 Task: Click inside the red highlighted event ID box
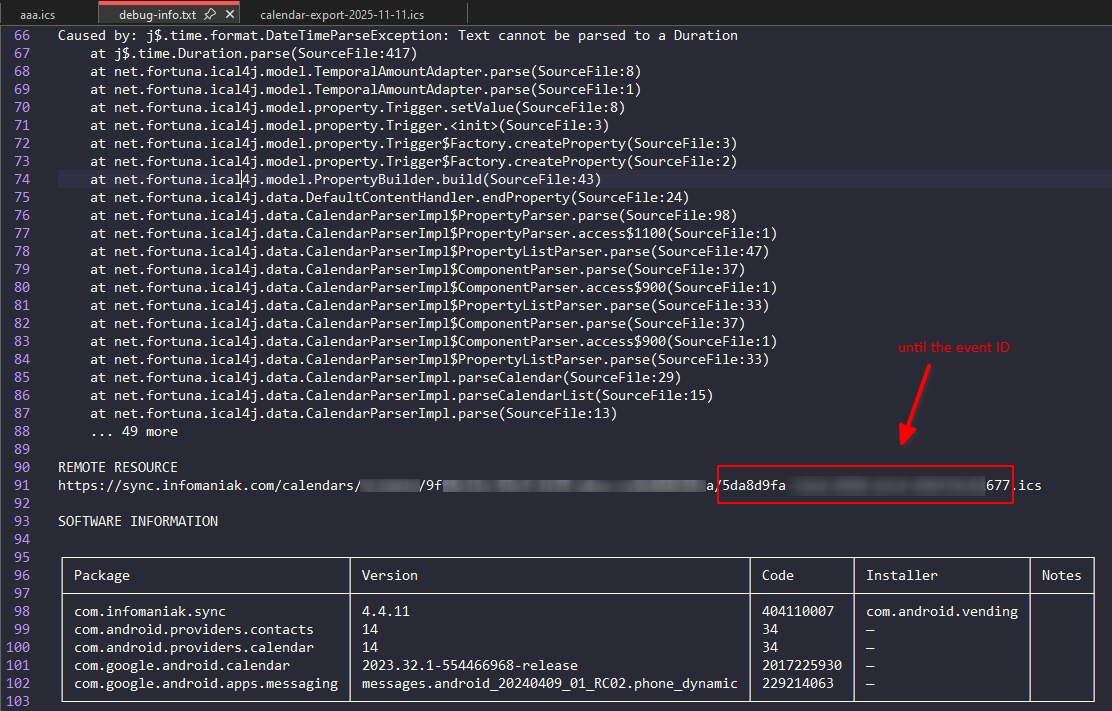pyautogui.click(x=865, y=485)
